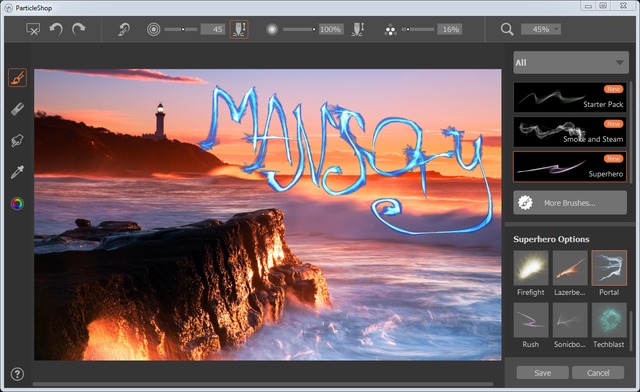The height and width of the screenshot is (392, 640).
Task: Clear the canvas with the delete icon
Action: (33, 29)
